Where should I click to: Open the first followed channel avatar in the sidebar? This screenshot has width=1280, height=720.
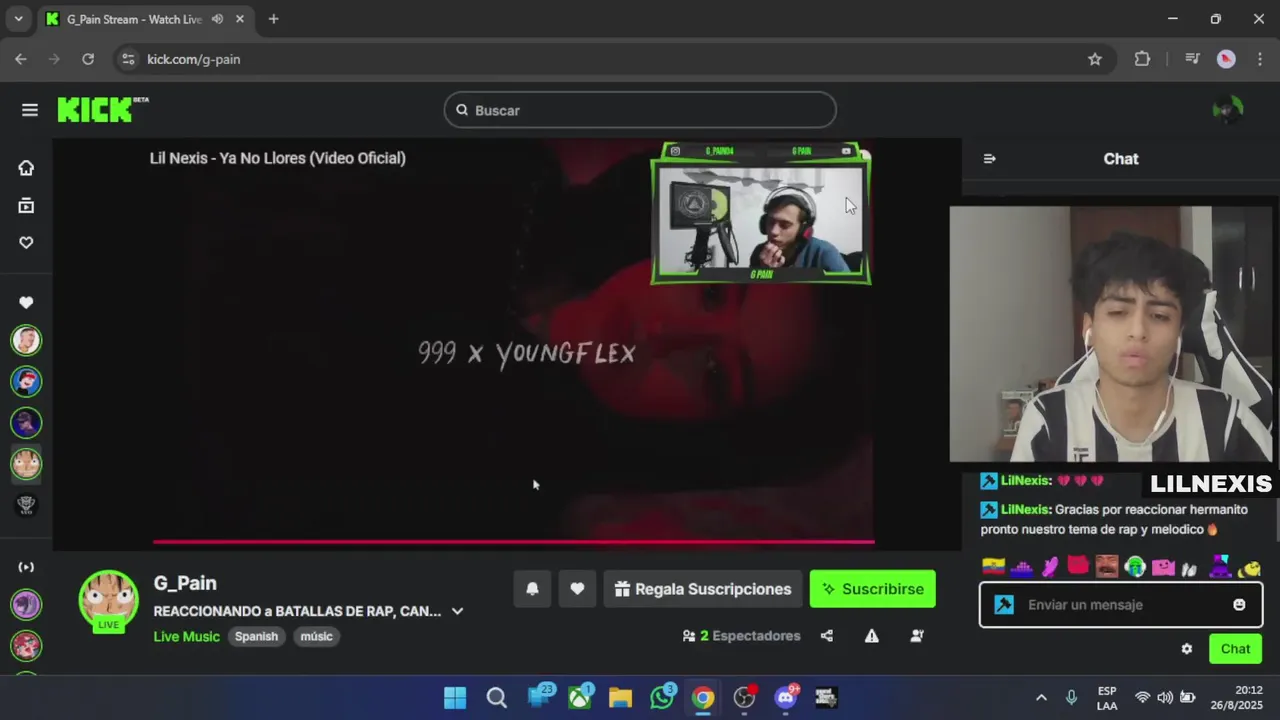pyautogui.click(x=26, y=341)
